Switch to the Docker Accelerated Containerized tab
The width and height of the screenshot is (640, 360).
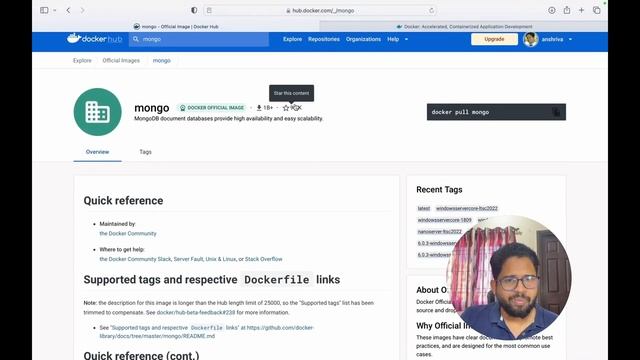[x=464, y=27]
